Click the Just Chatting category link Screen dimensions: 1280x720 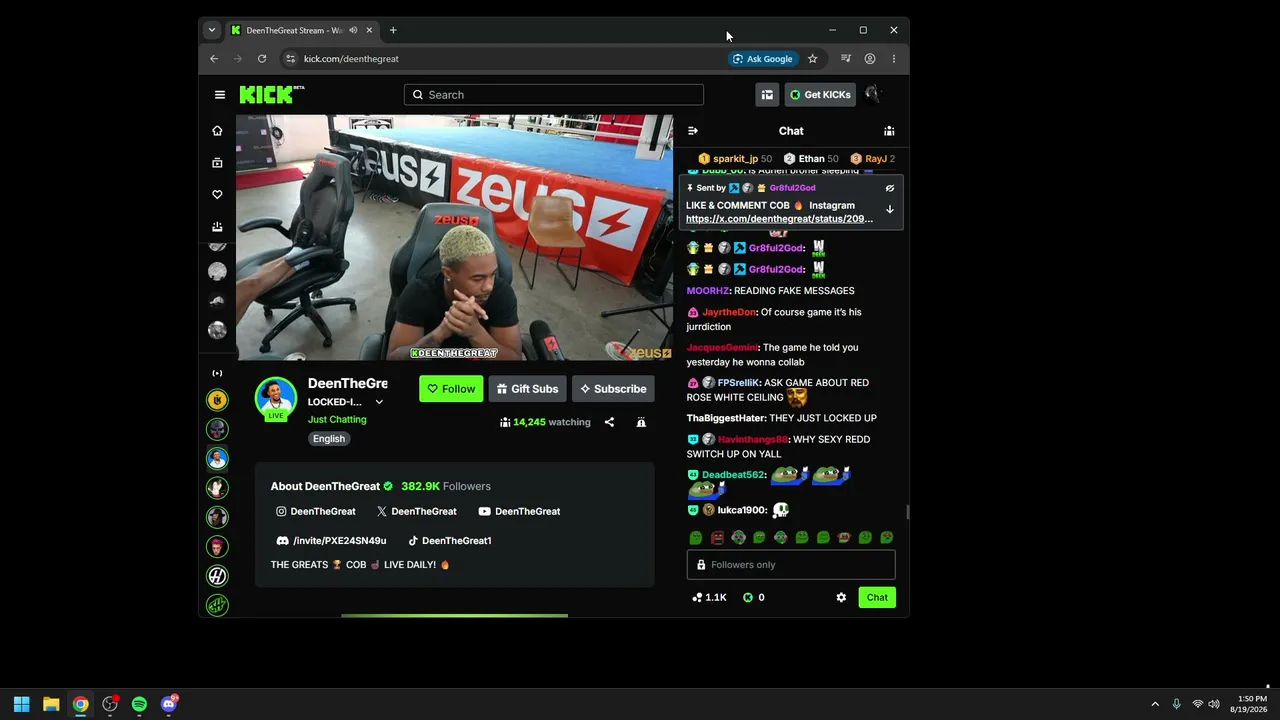(337, 419)
